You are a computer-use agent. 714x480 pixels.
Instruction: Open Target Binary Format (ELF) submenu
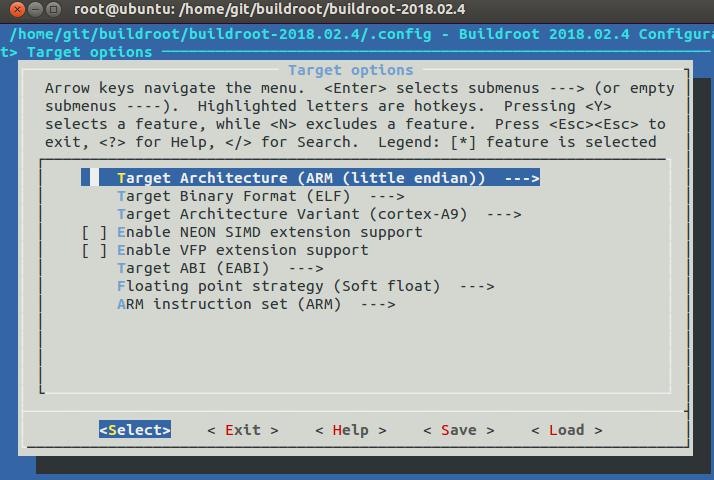260,196
